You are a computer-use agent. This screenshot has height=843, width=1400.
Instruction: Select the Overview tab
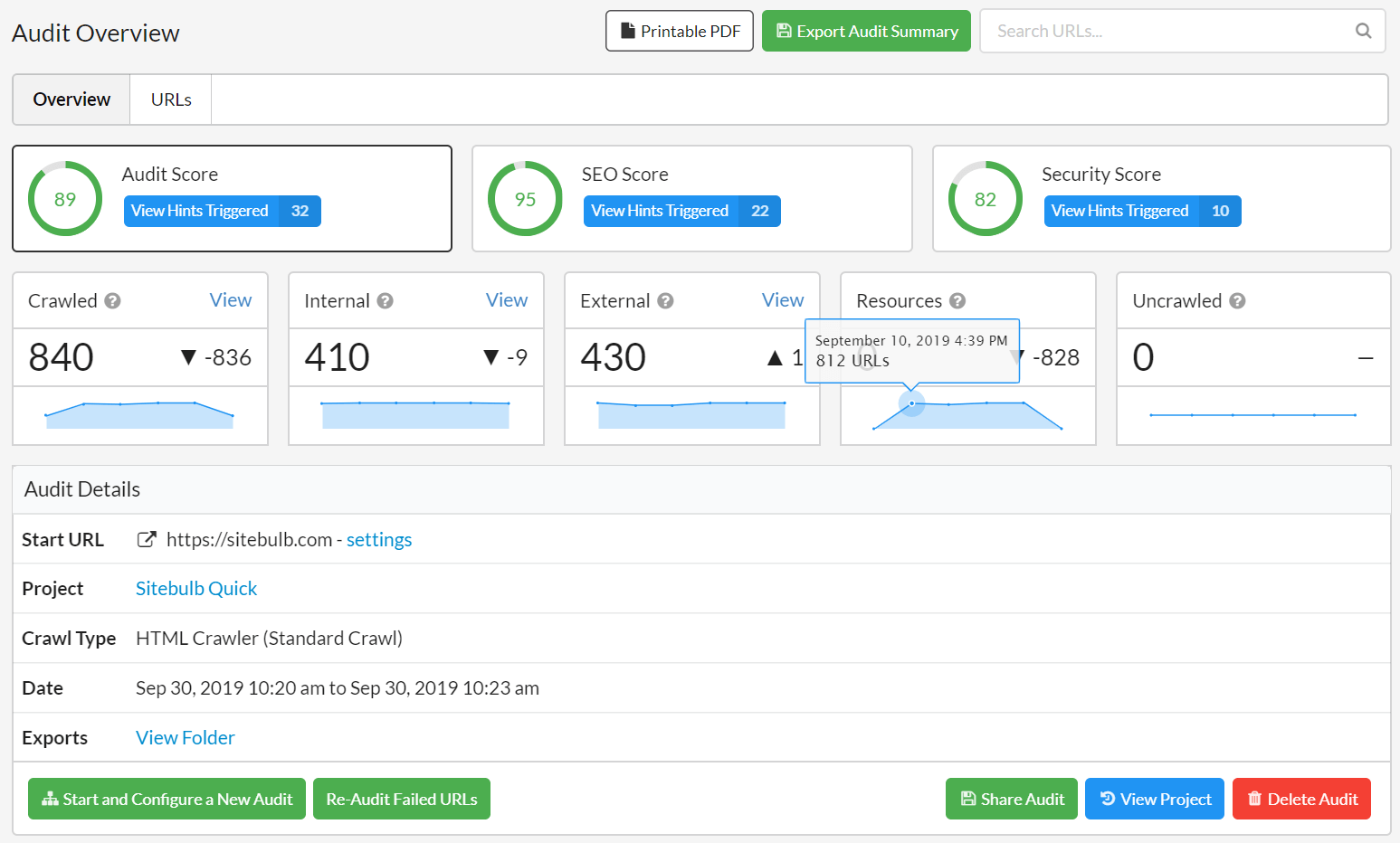click(71, 99)
